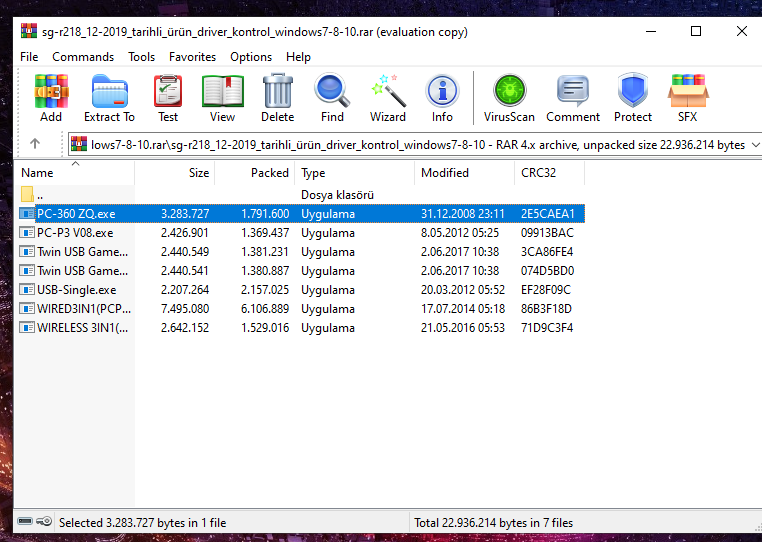Open the Tools menu

[141, 57]
